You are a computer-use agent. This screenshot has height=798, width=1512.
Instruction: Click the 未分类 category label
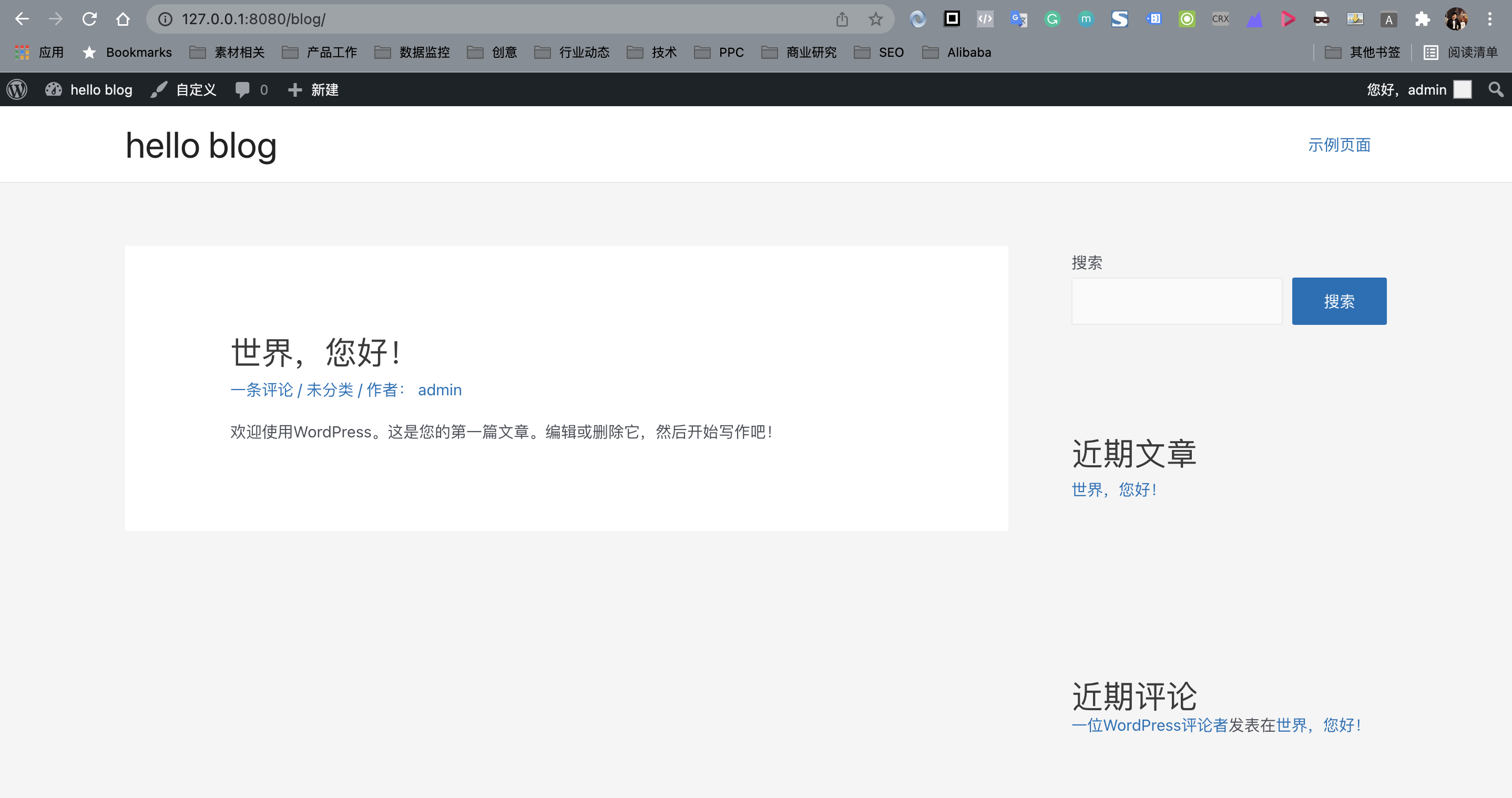(330, 390)
